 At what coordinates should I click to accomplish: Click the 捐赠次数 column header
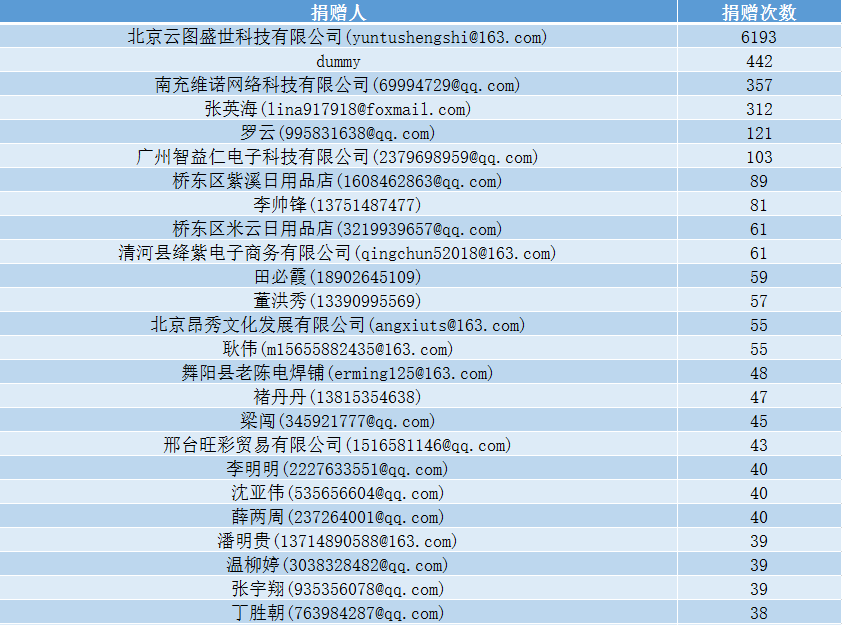(x=759, y=12)
